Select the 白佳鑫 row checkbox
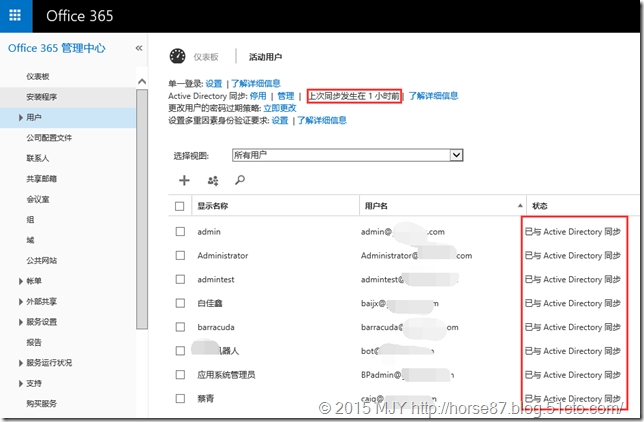The height and width of the screenshot is (422, 644). click(180, 303)
